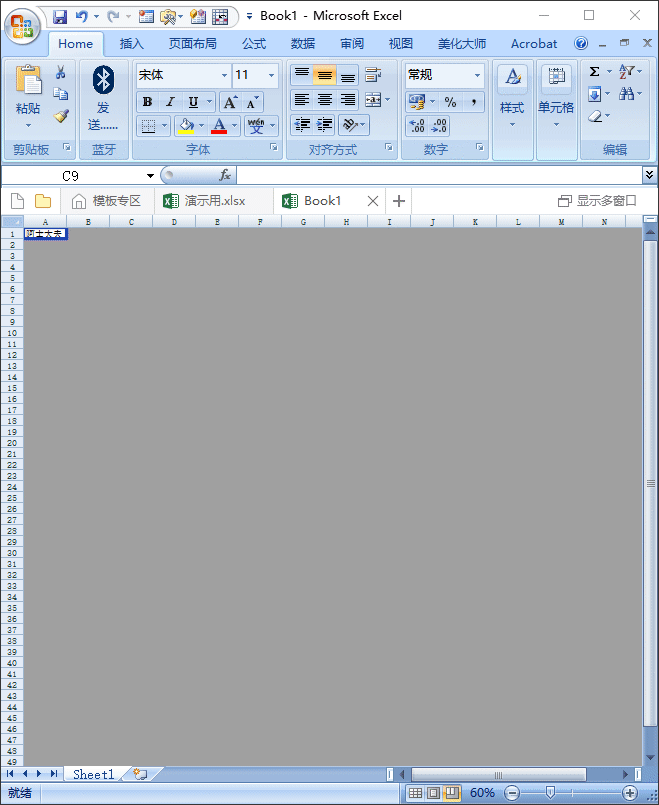Open font name dropdown 宋体
659x805 pixels.
[224, 75]
